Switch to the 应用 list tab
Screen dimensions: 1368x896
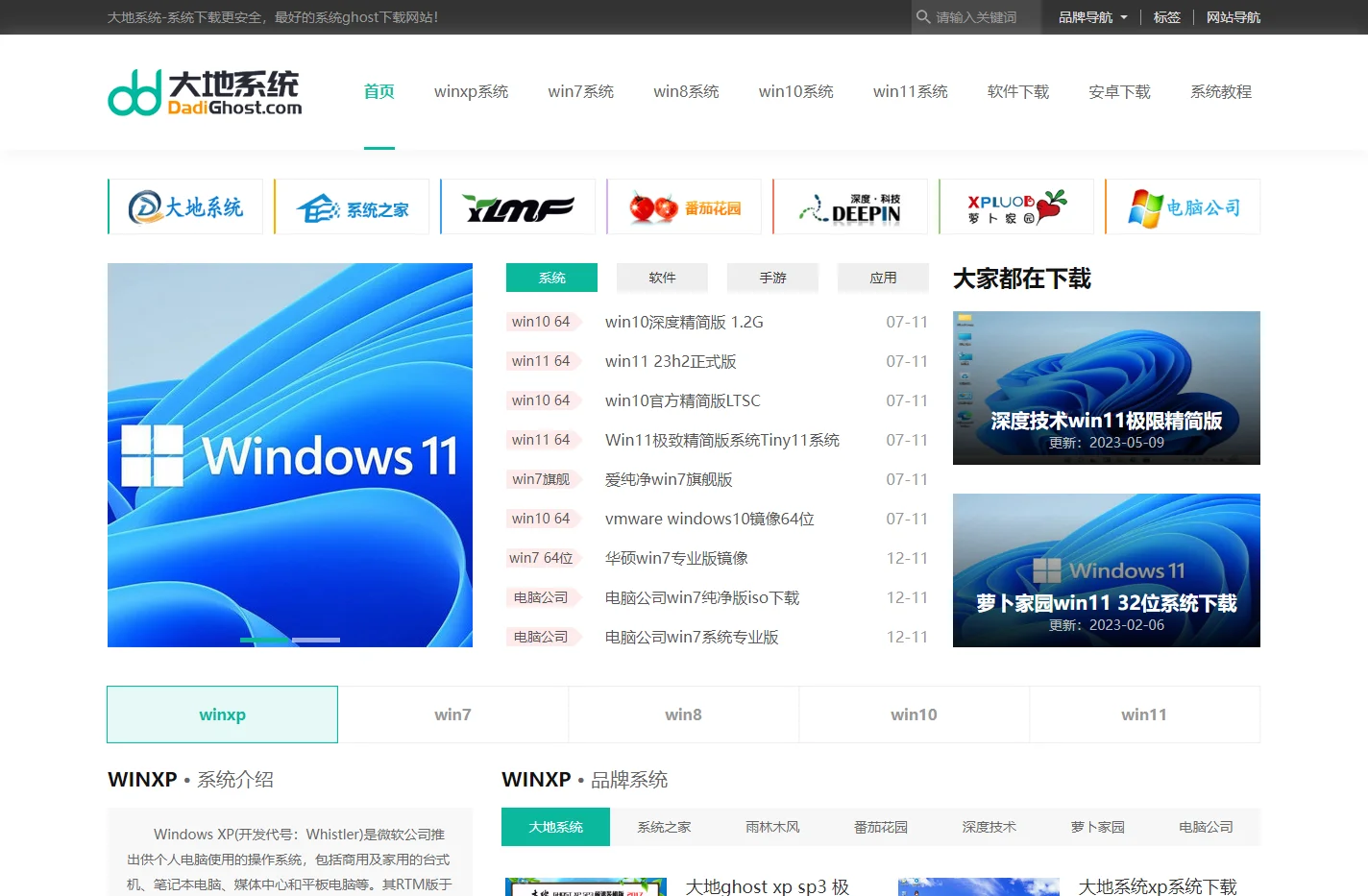click(x=883, y=278)
